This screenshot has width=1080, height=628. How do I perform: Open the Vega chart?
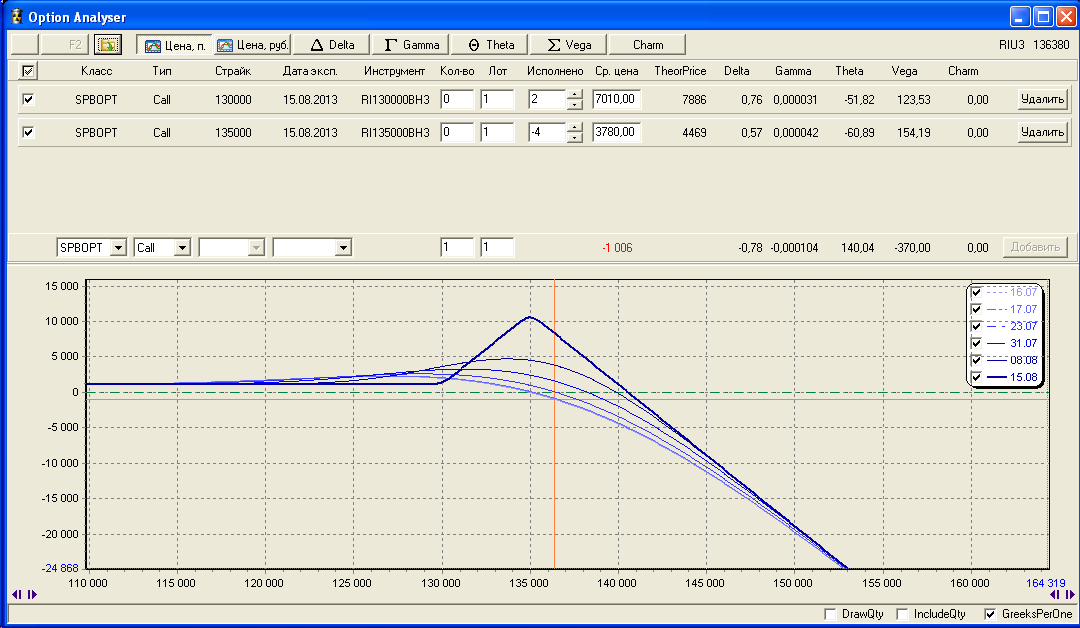(569, 45)
